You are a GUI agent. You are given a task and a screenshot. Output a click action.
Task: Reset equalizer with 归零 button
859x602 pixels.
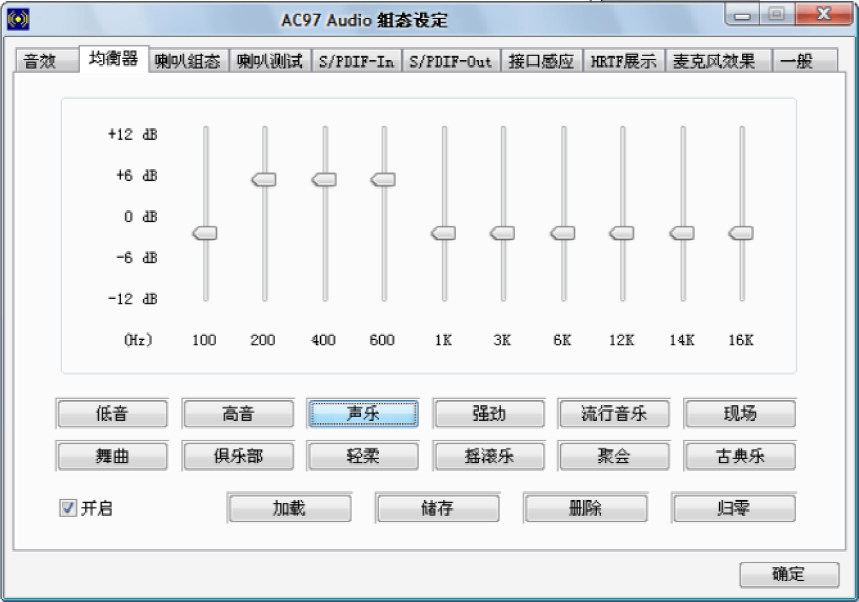point(734,508)
